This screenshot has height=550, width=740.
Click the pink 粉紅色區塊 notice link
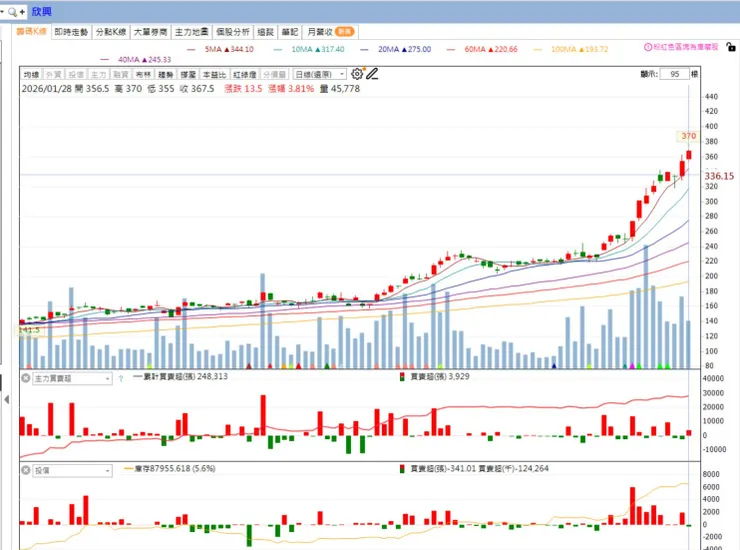[685, 47]
